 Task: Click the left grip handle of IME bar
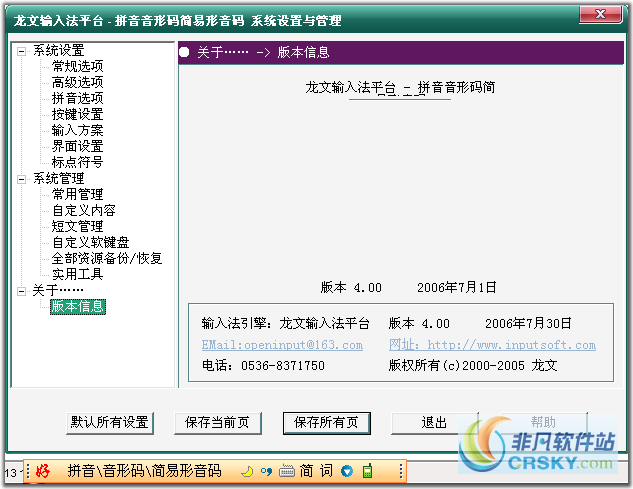[28, 471]
